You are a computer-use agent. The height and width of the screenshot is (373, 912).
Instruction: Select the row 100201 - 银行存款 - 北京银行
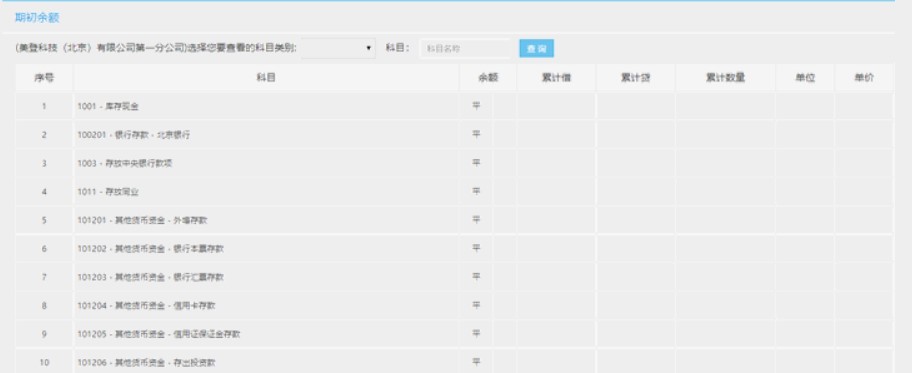click(x=455, y=135)
